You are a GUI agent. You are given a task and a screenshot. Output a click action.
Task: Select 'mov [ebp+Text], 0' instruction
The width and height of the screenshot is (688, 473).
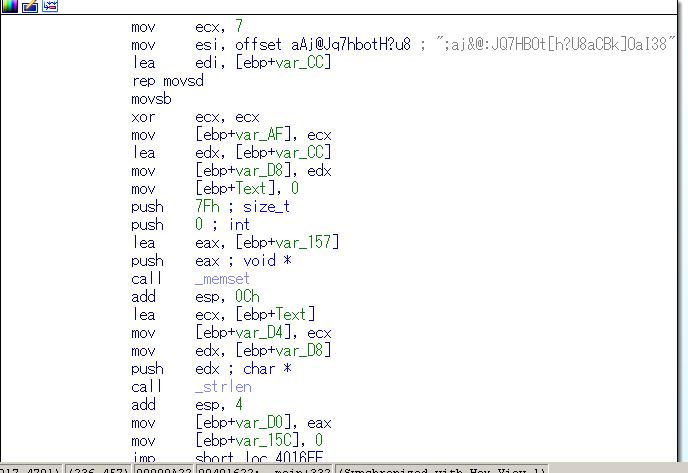[215, 189]
